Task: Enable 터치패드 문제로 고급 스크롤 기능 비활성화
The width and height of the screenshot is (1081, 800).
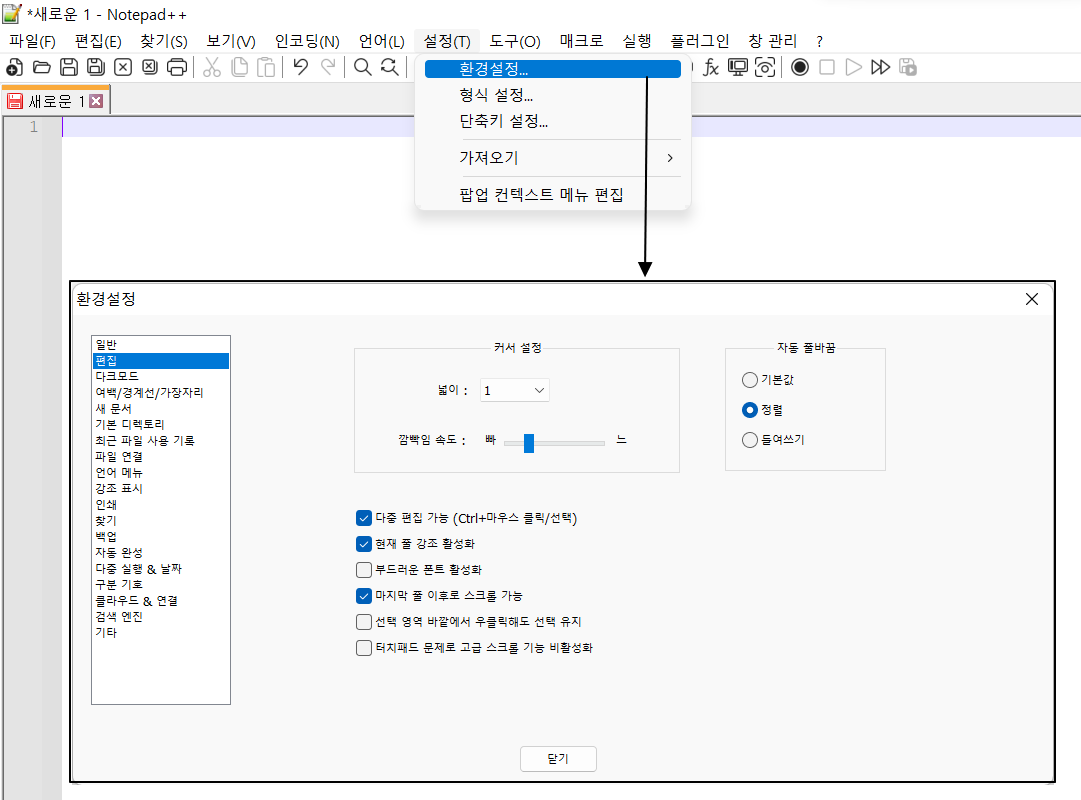Action: [x=364, y=648]
